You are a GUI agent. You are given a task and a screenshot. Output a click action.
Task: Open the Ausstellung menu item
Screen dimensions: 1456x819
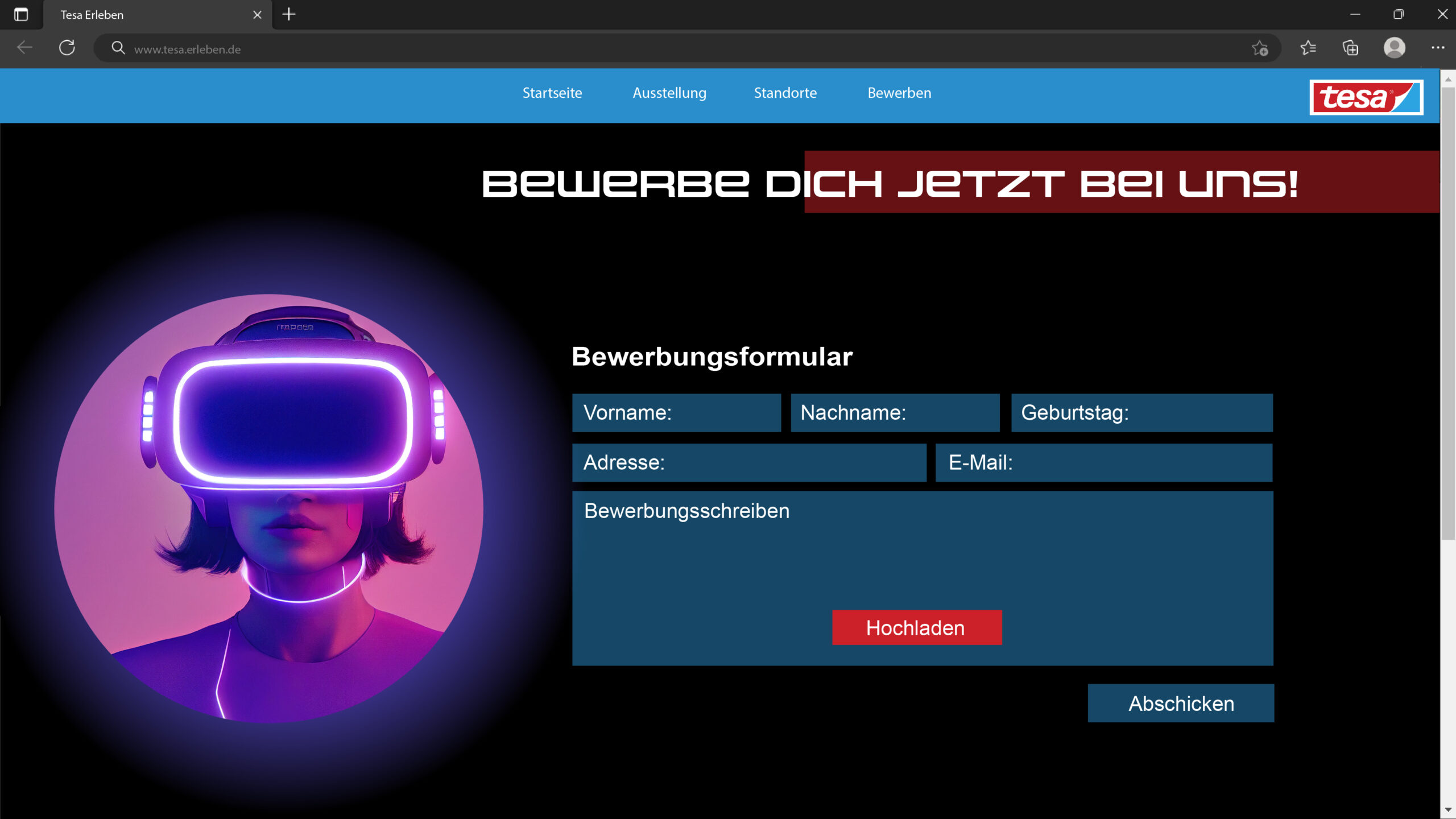669,93
